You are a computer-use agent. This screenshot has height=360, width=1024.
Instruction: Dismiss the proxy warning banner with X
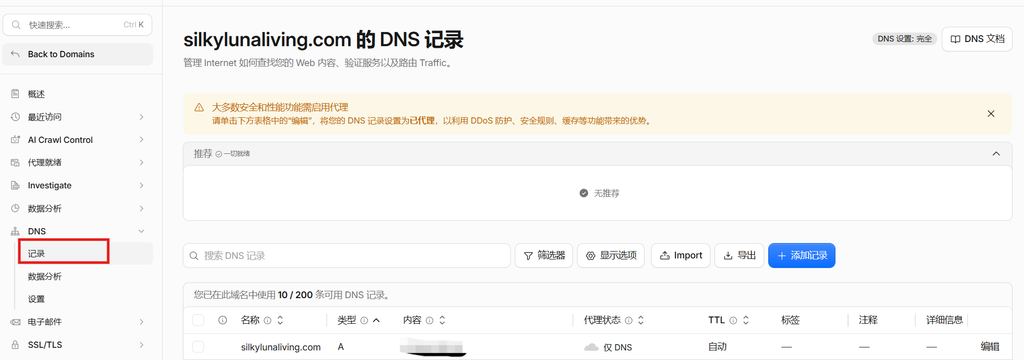(991, 114)
